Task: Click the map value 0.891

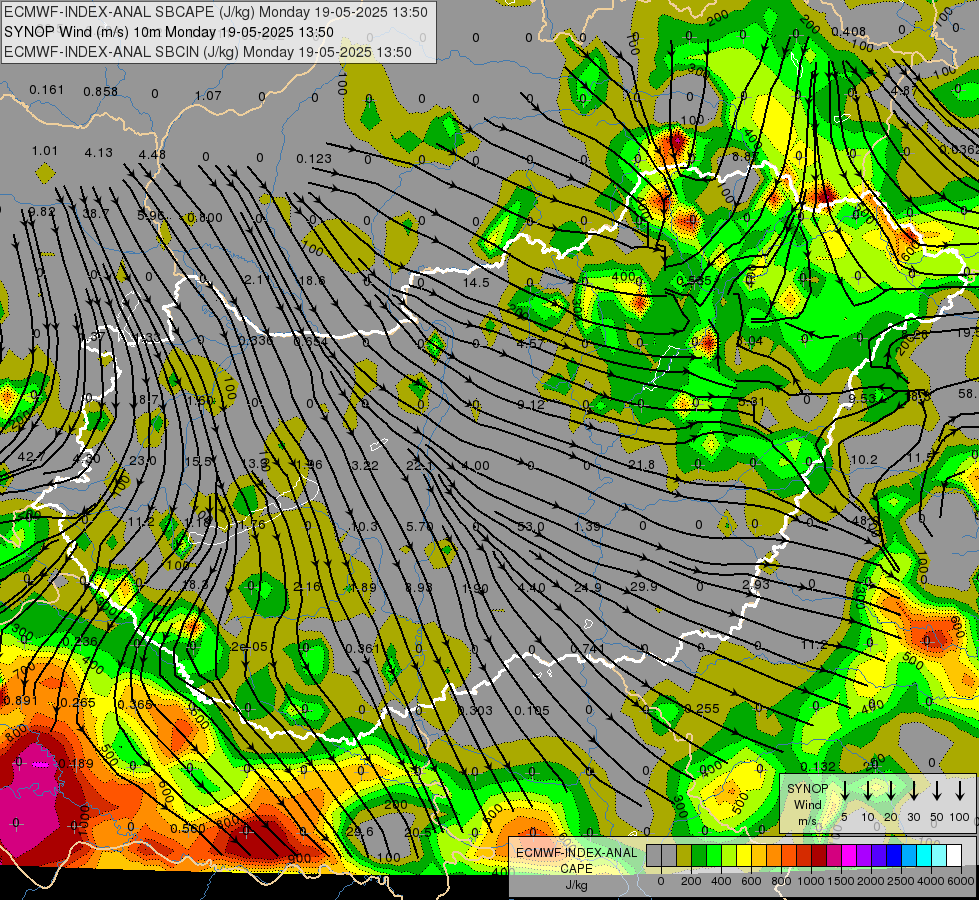Action: pyautogui.click(x=21, y=700)
